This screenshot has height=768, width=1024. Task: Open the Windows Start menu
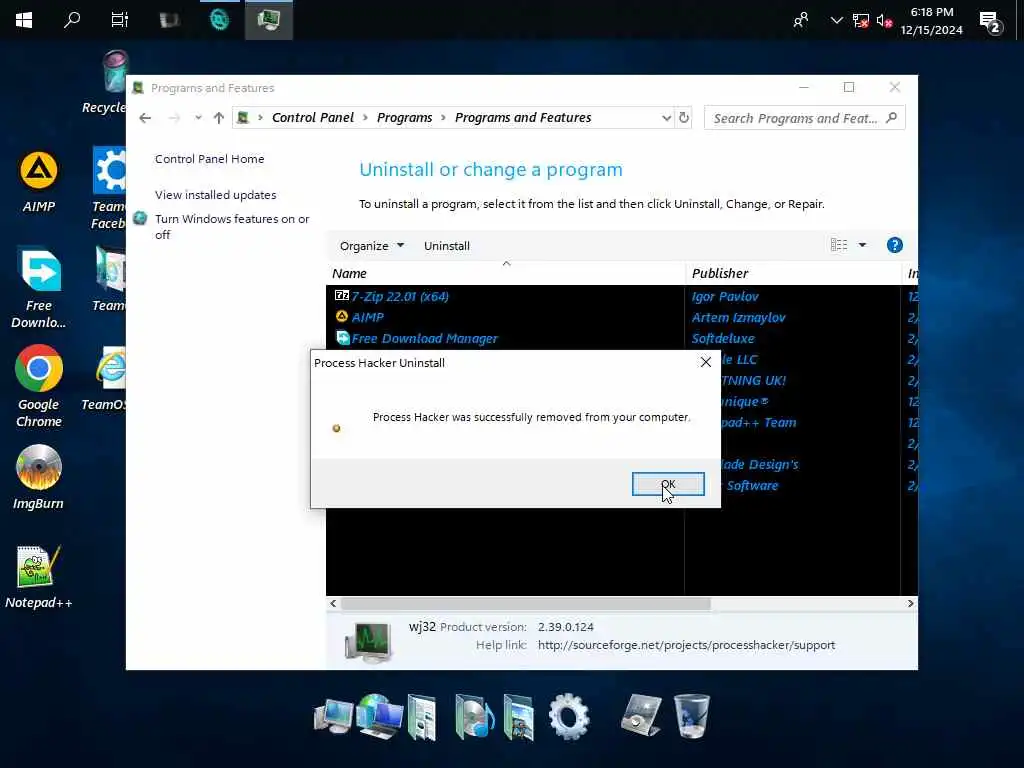click(x=24, y=20)
